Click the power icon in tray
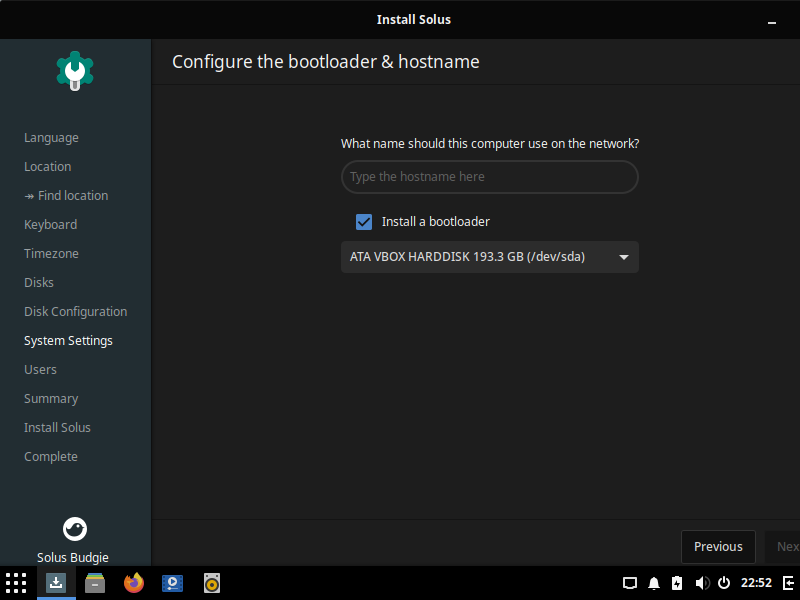This screenshot has height=600, width=800. pyautogui.click(x=724, y=583)
